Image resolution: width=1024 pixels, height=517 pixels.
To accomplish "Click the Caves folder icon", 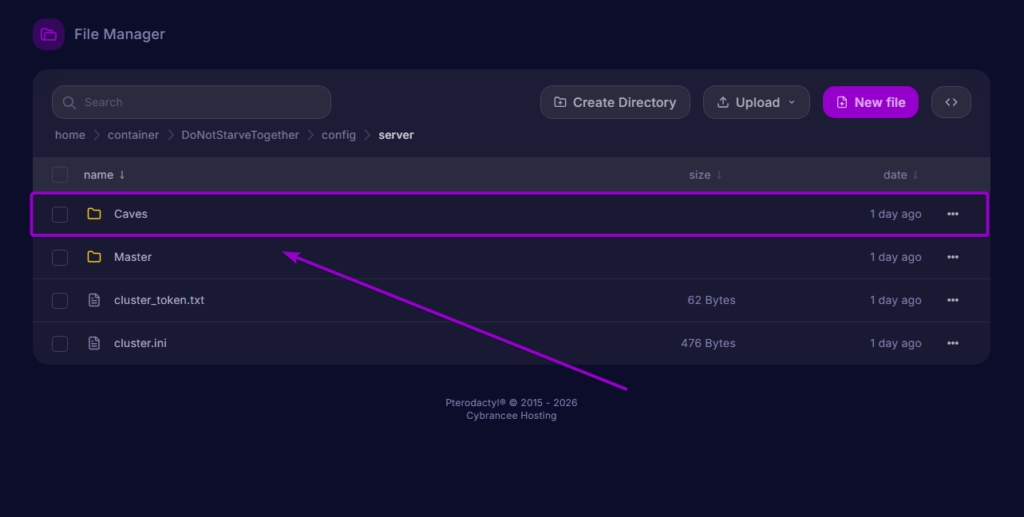I will coord(94,214).
